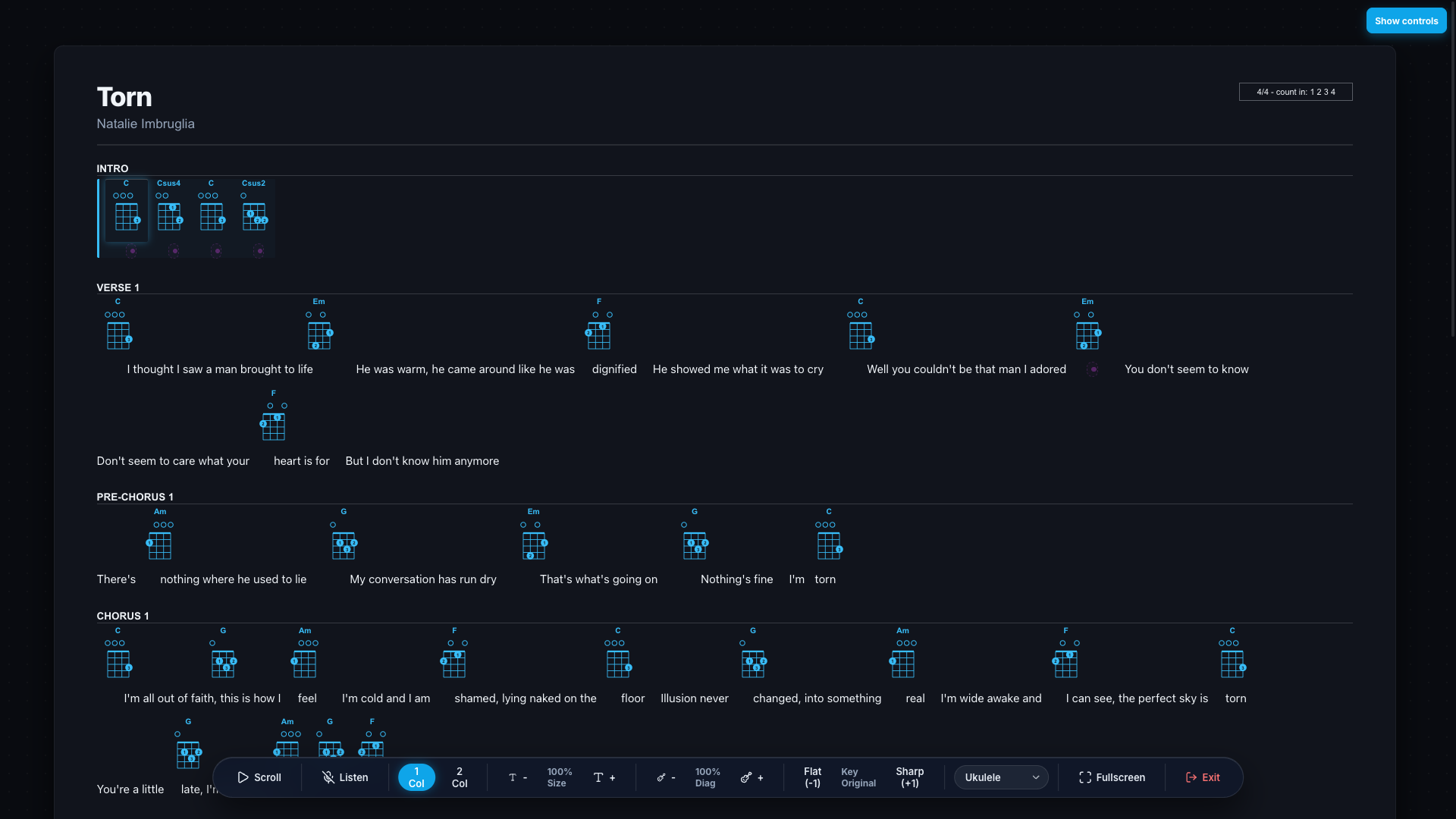Click G chord above "changed, into something"

tap(753, 654)
